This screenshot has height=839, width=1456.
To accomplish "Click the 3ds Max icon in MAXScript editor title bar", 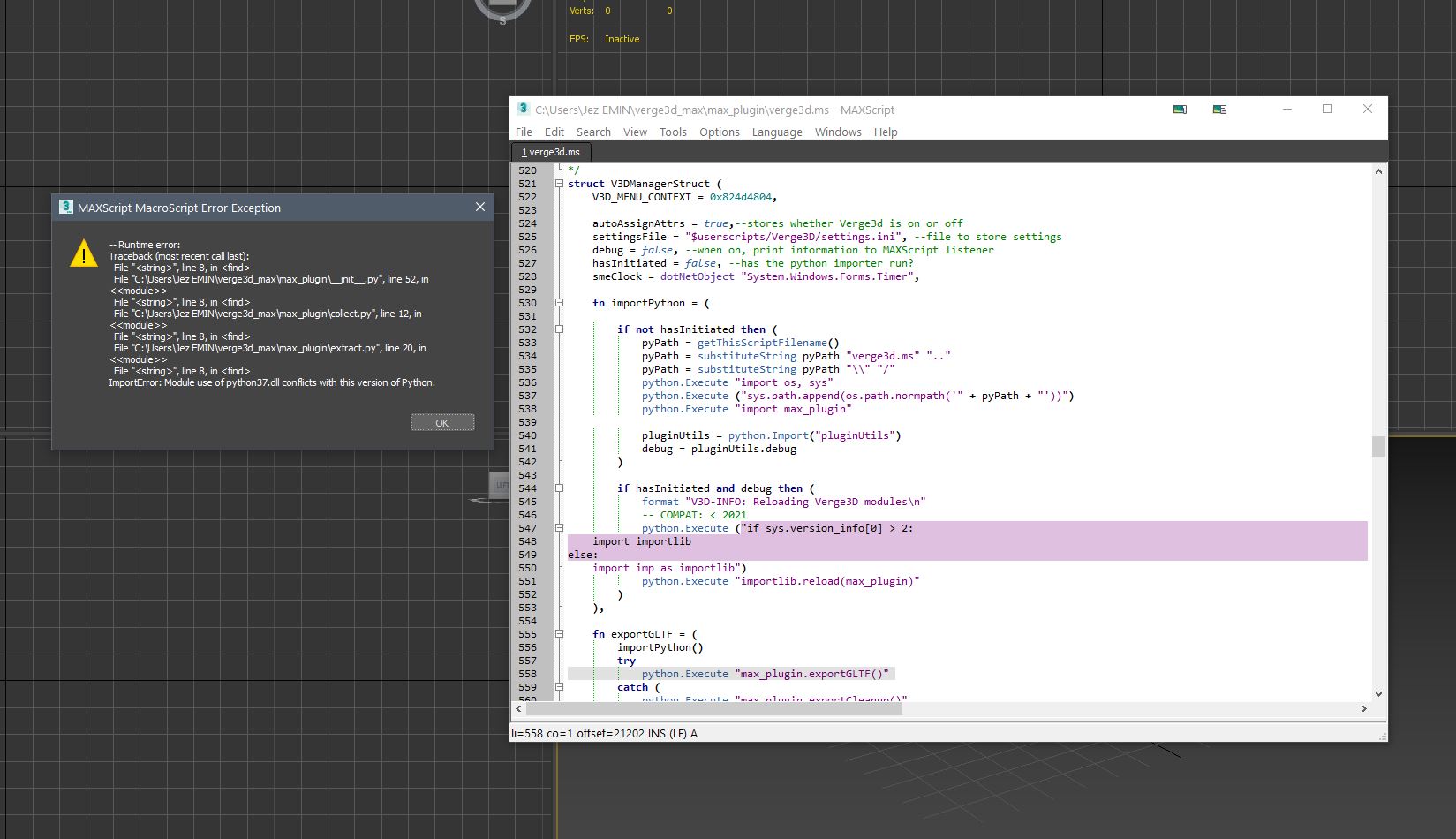I will 523,109.
